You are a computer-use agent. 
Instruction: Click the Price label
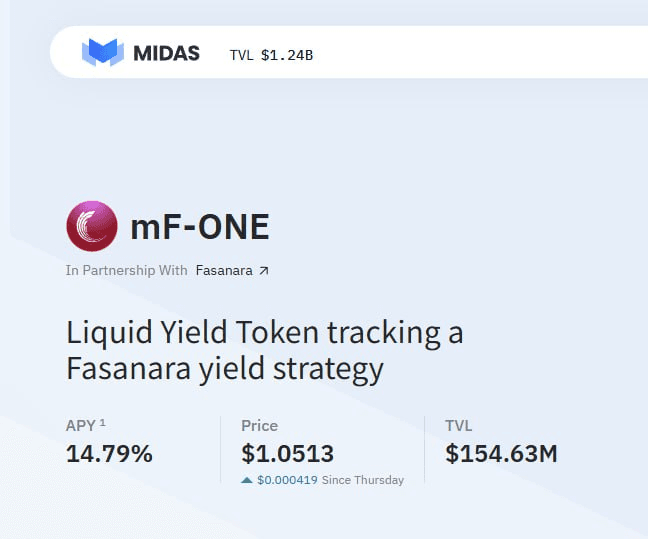[259, 426]
